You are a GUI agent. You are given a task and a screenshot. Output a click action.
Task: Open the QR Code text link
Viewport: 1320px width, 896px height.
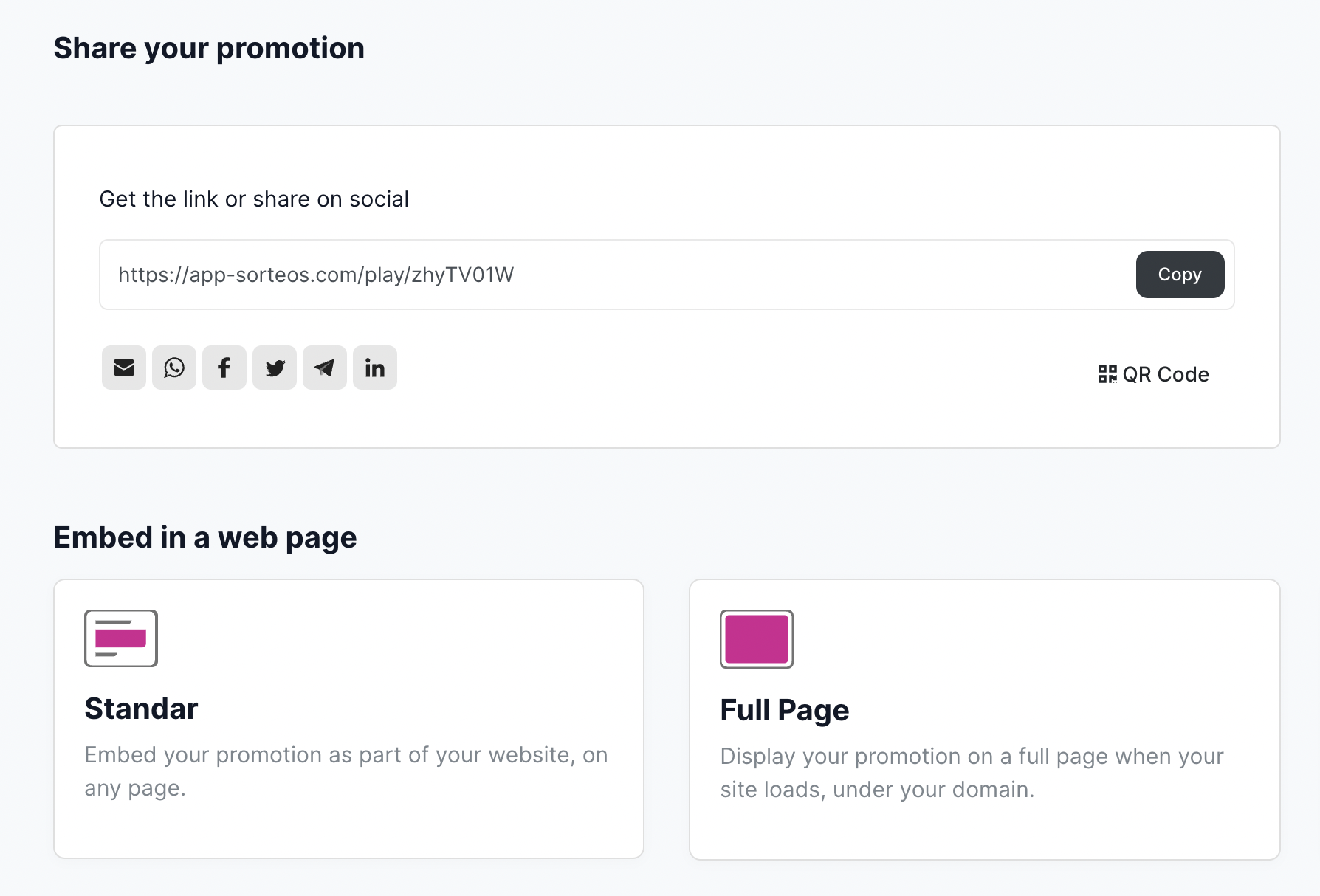[1166, 374]
